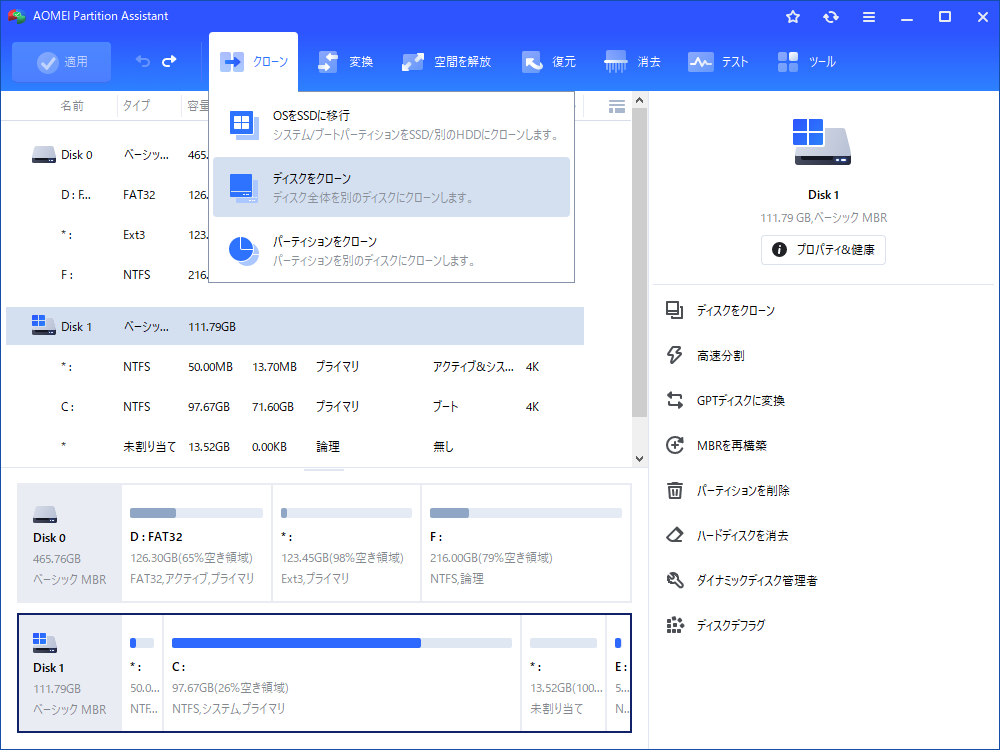Choose ディスクをクローン in the dropdown menu

[392, 188]
